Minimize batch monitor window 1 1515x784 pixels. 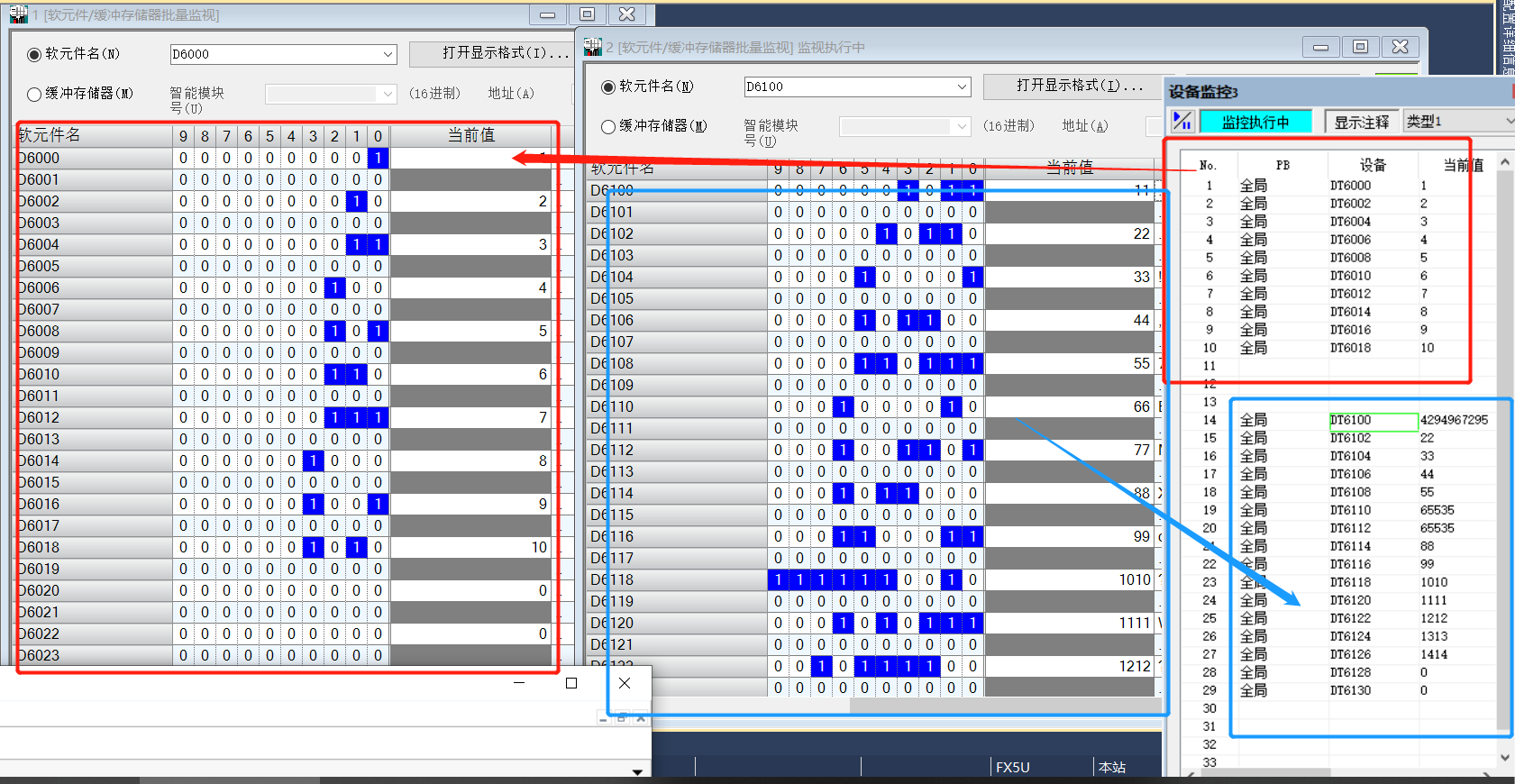pos(547,14)
